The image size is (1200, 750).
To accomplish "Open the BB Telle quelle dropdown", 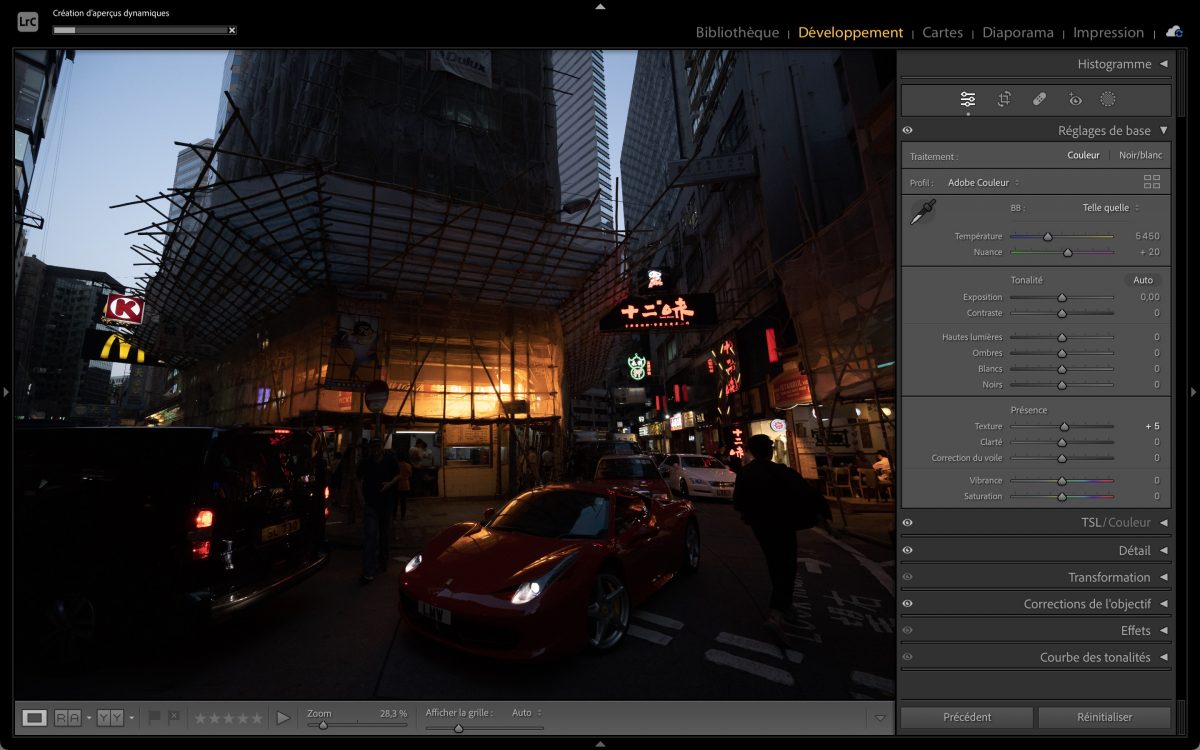I will (x=1110, y=208).
